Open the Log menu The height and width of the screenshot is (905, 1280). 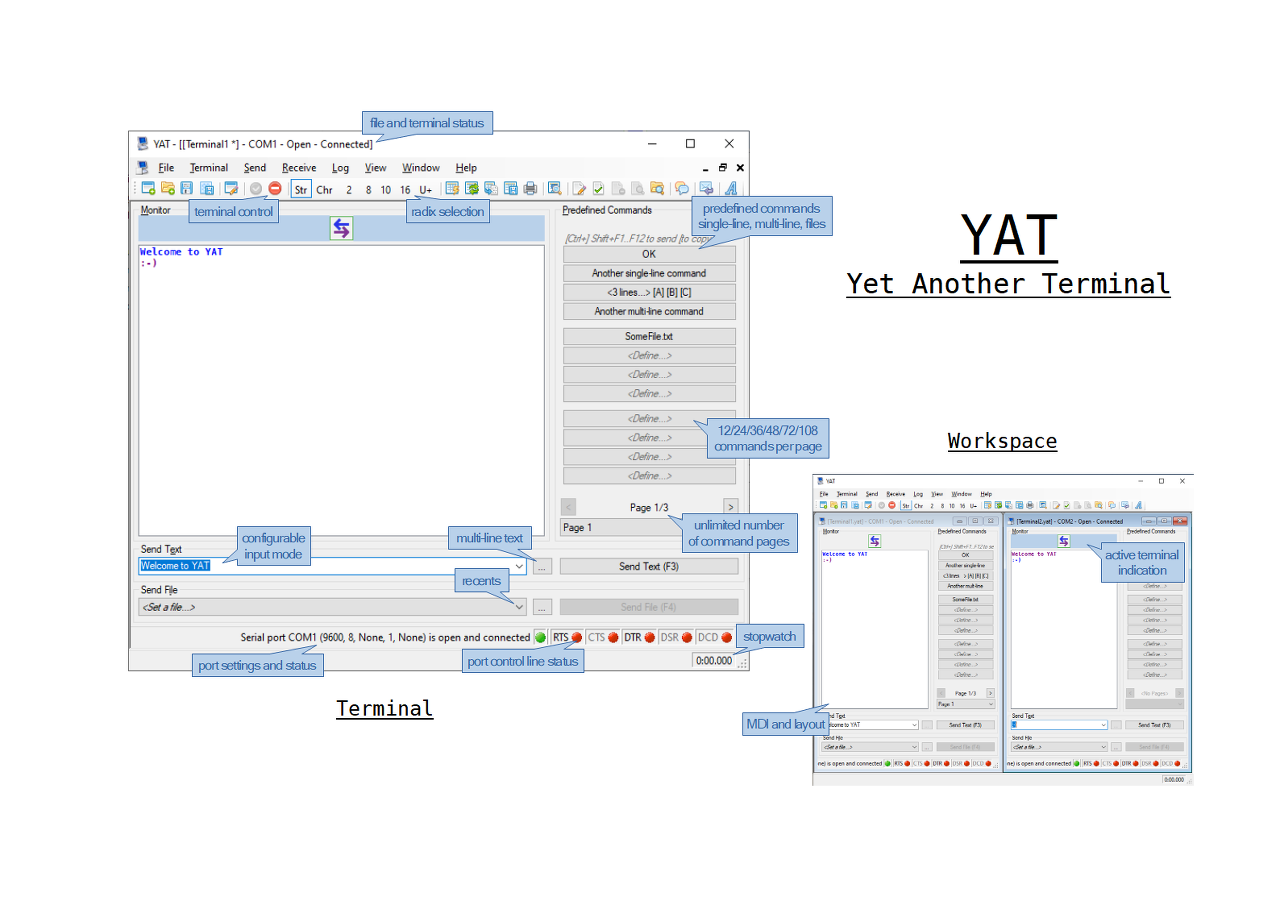(x=341, y=168)
